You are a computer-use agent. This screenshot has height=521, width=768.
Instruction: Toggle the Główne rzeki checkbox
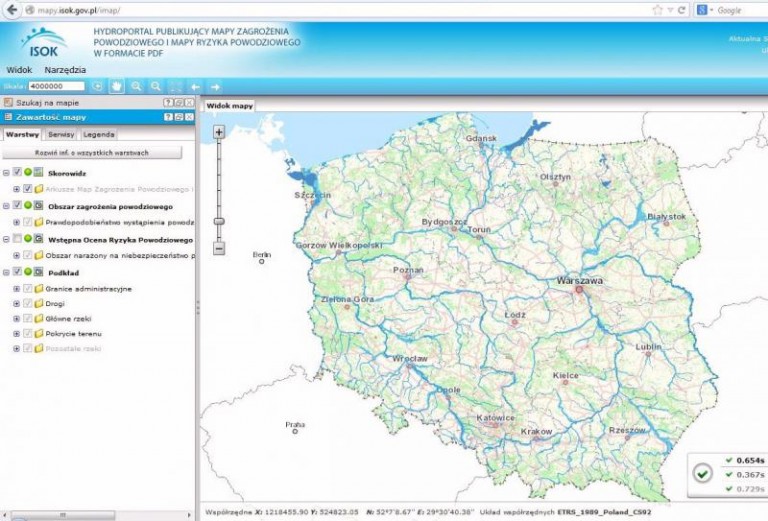[28, 319]
